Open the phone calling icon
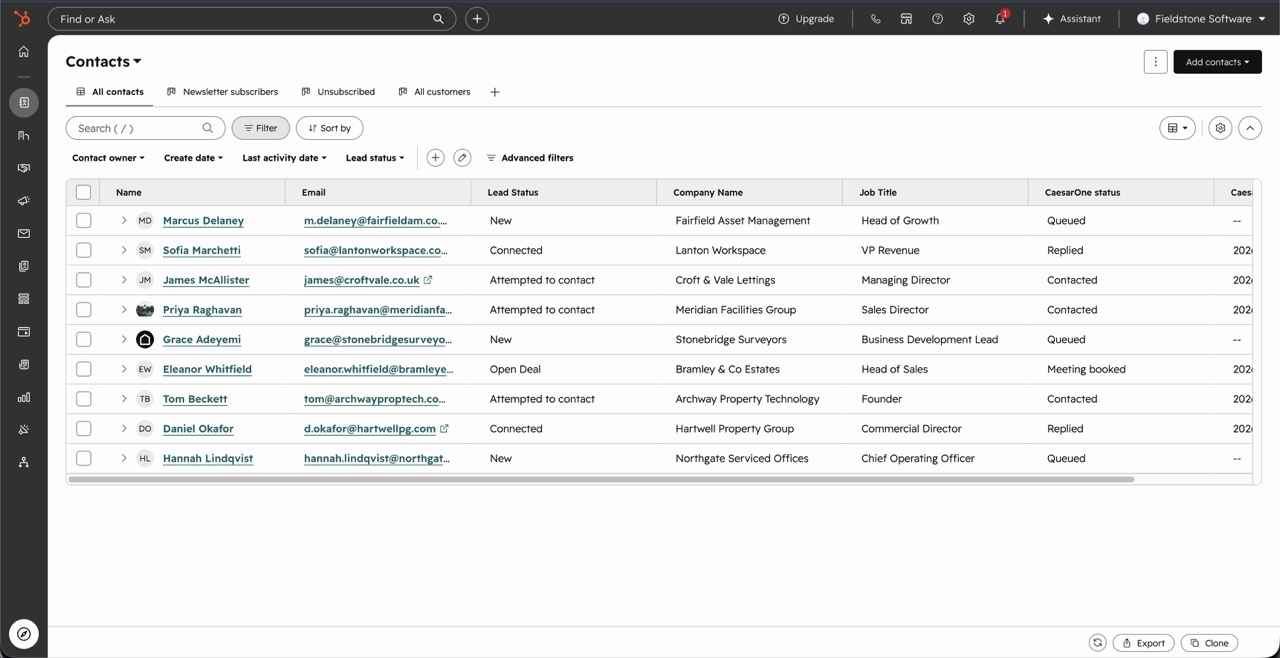The height and width of the screenshot is (658, 1280). pos(875,19)
